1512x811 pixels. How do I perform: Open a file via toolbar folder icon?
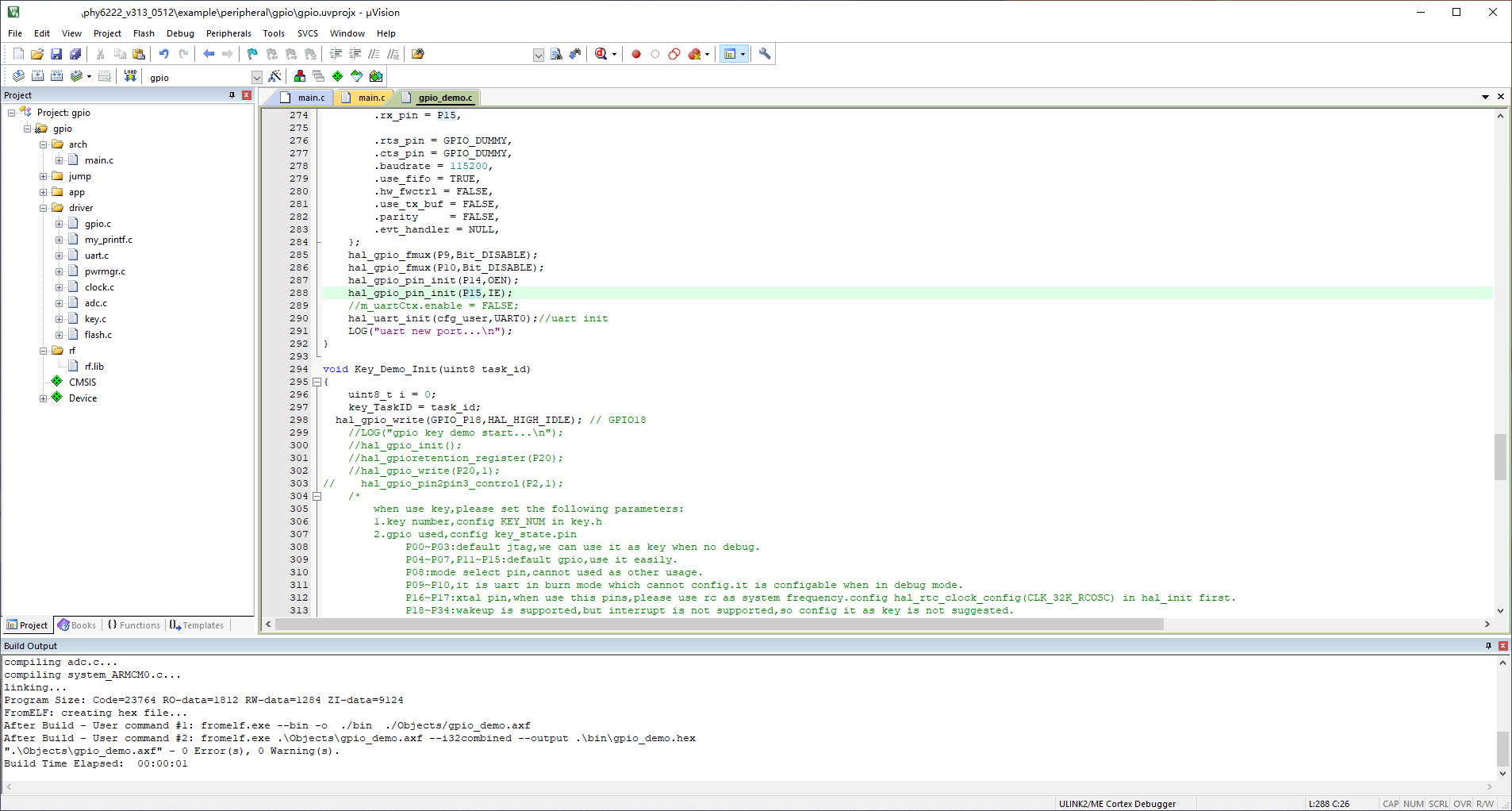click(37, 54)
